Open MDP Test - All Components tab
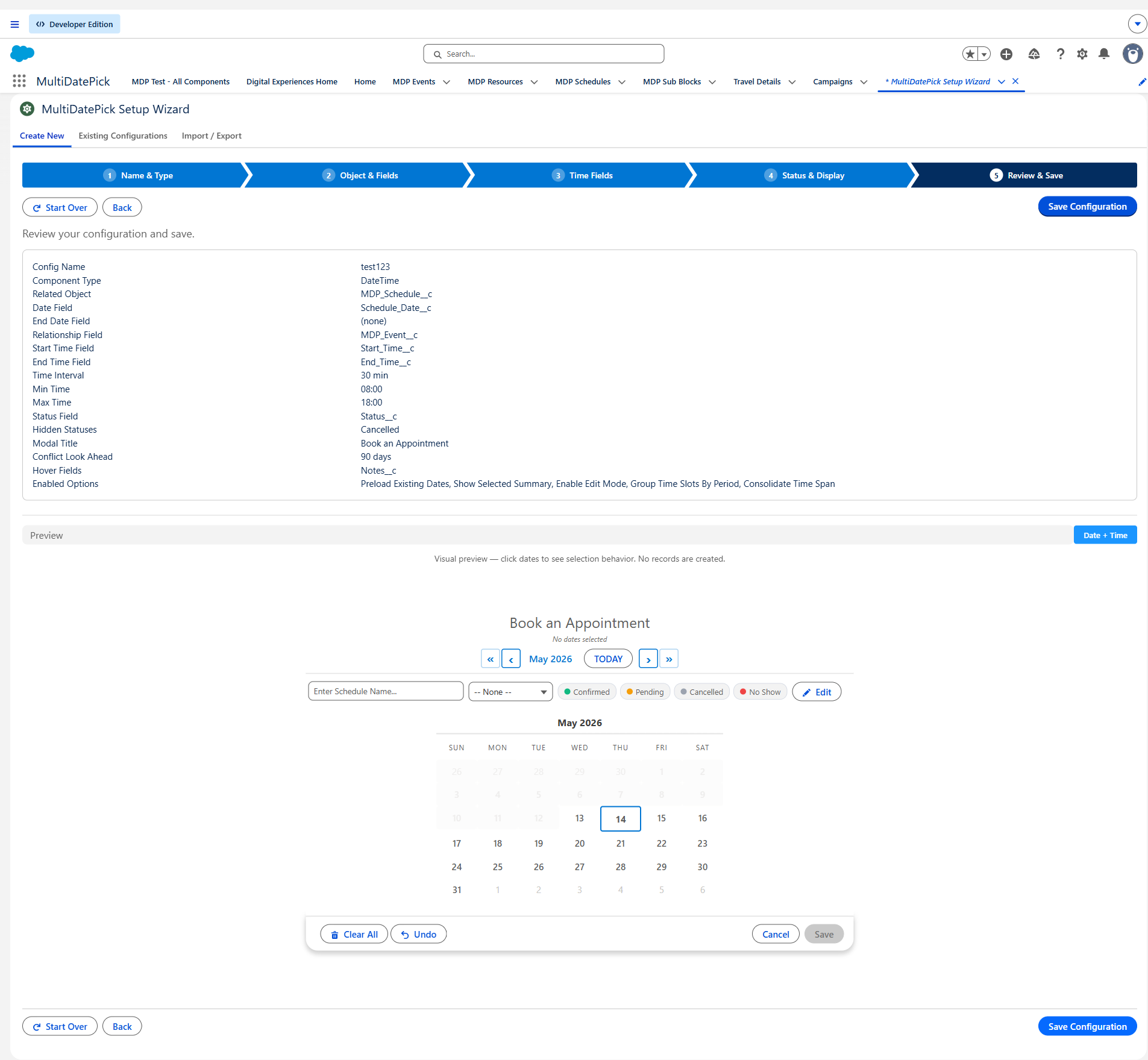This screenshot has height=1060, width=1148. pyautogui.click(x=181, y=82)
